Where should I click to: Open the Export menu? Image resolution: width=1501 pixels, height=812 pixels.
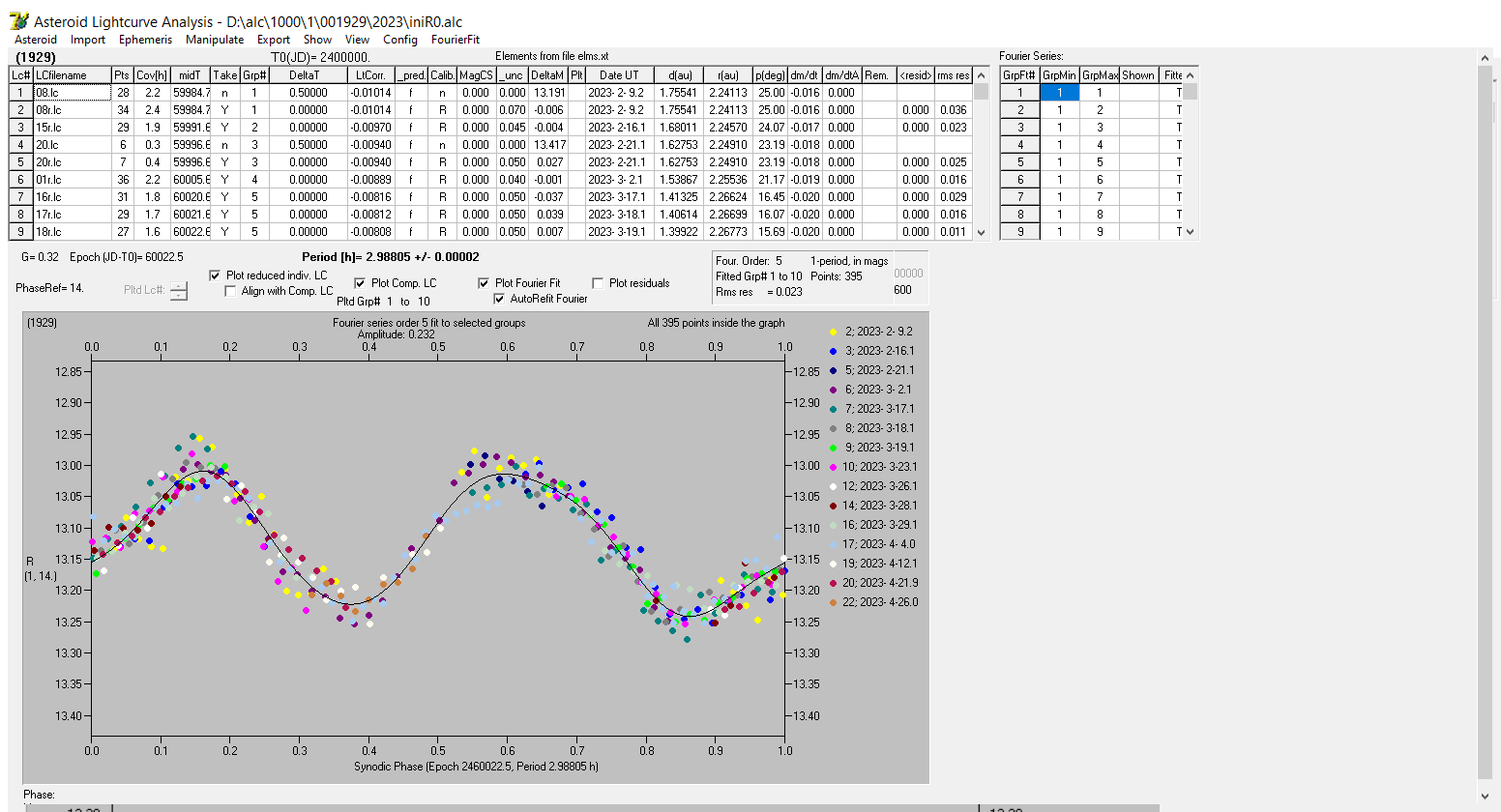(x=274, y=40)
